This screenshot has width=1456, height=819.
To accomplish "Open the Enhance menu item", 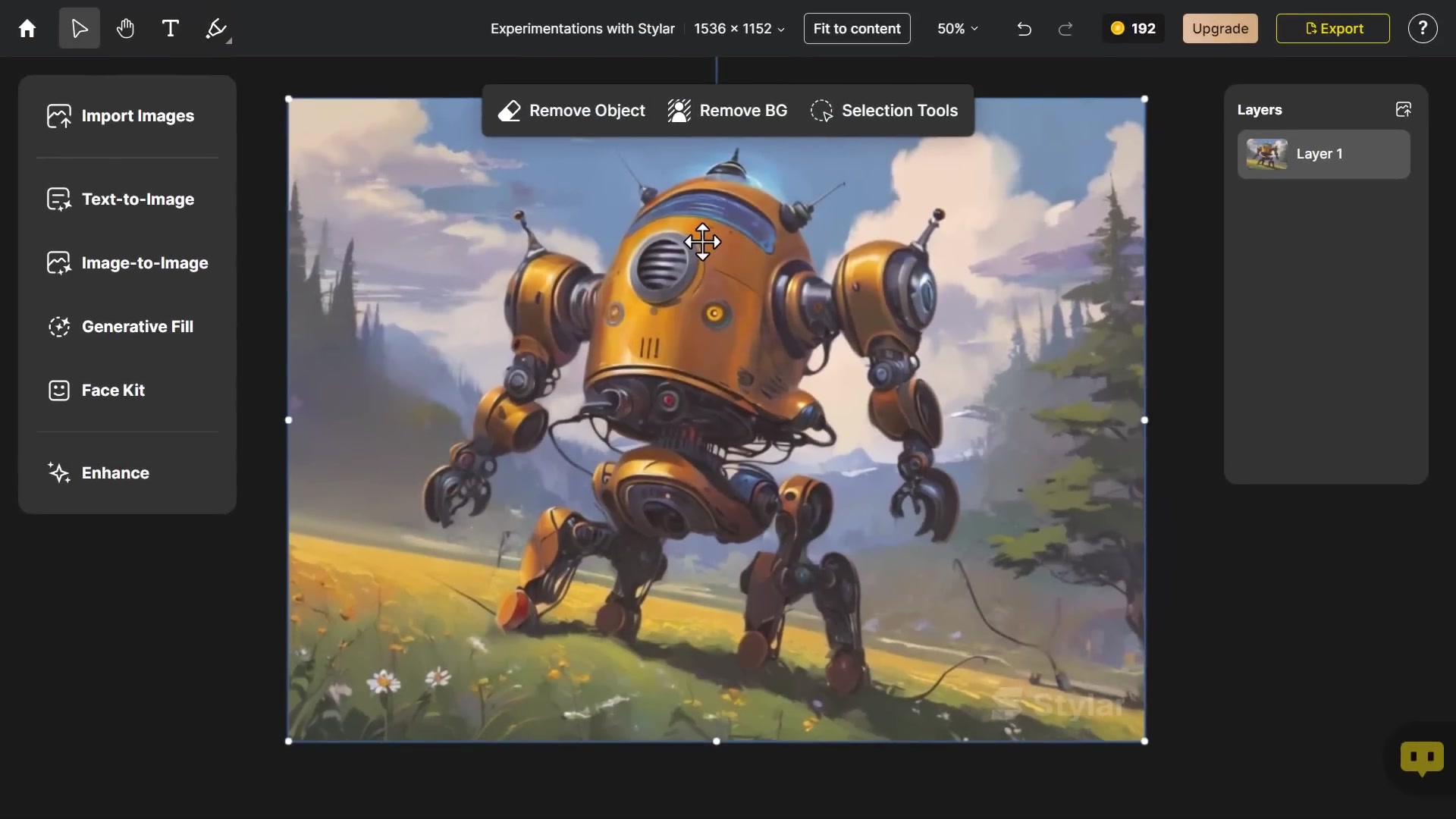I will (127, 473).
